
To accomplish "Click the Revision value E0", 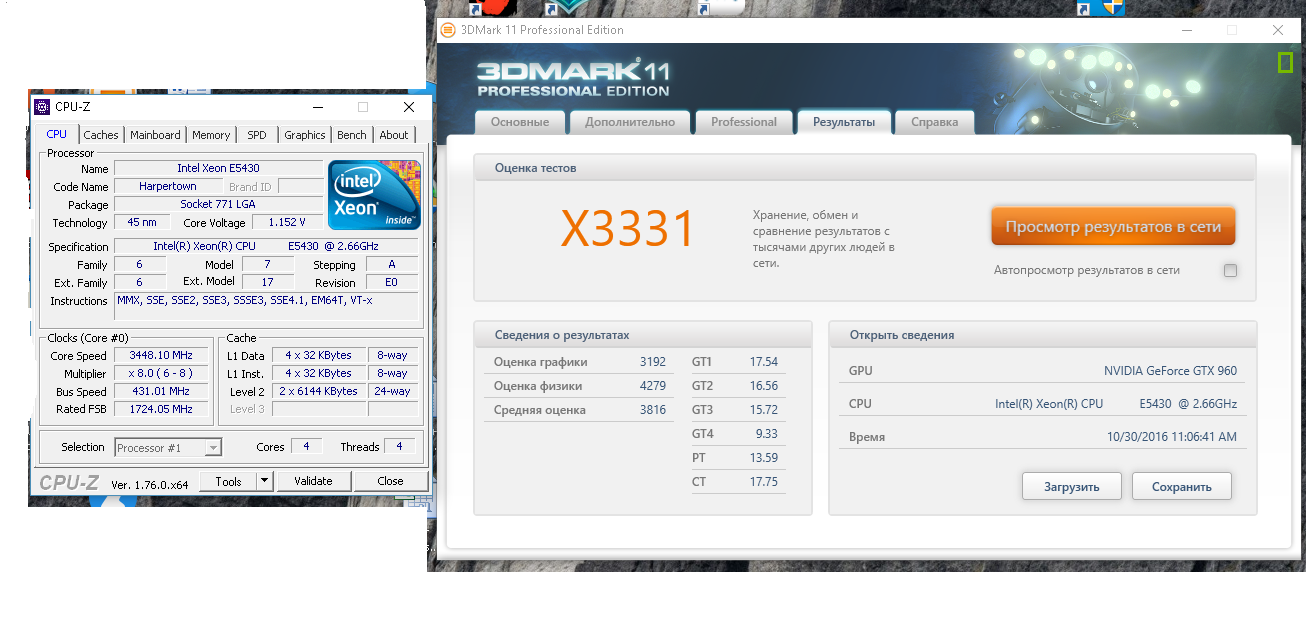I will [x=391, y=282].
